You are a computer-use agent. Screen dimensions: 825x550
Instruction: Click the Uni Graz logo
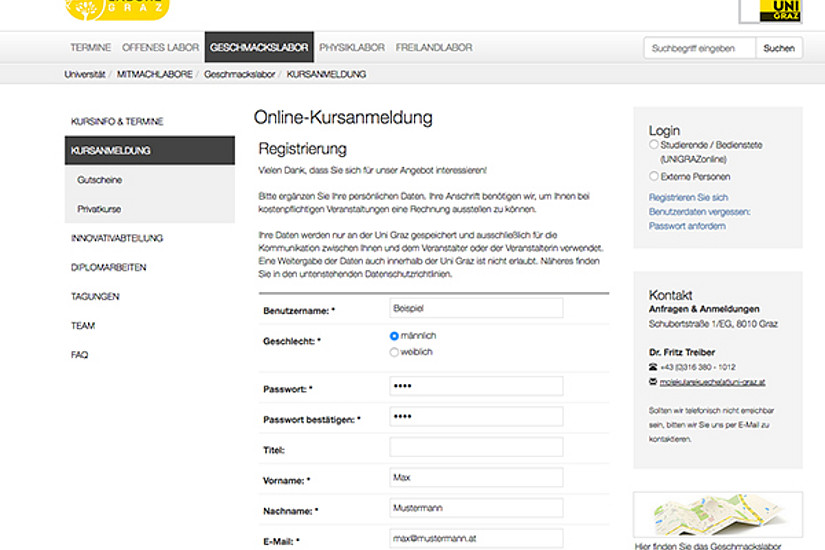[x=771, y=11]
